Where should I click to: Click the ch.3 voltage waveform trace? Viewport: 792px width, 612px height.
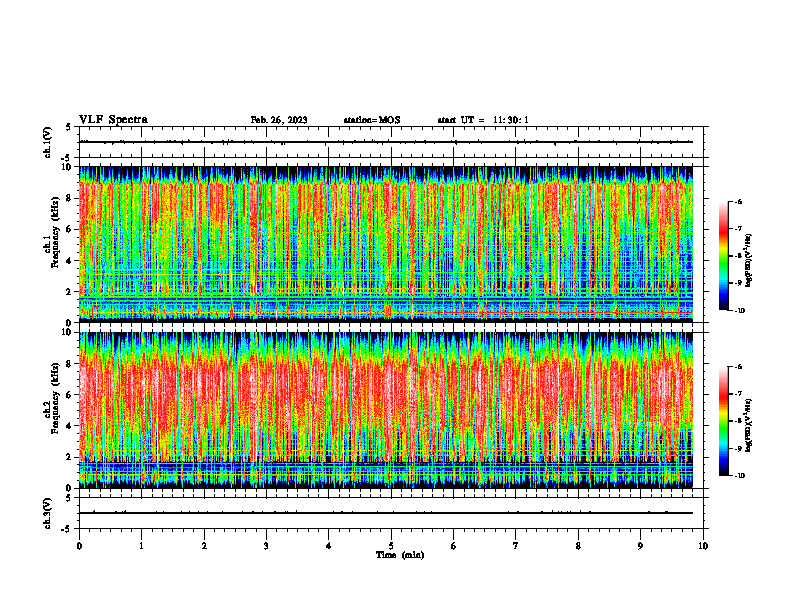[x=385, y=513]
